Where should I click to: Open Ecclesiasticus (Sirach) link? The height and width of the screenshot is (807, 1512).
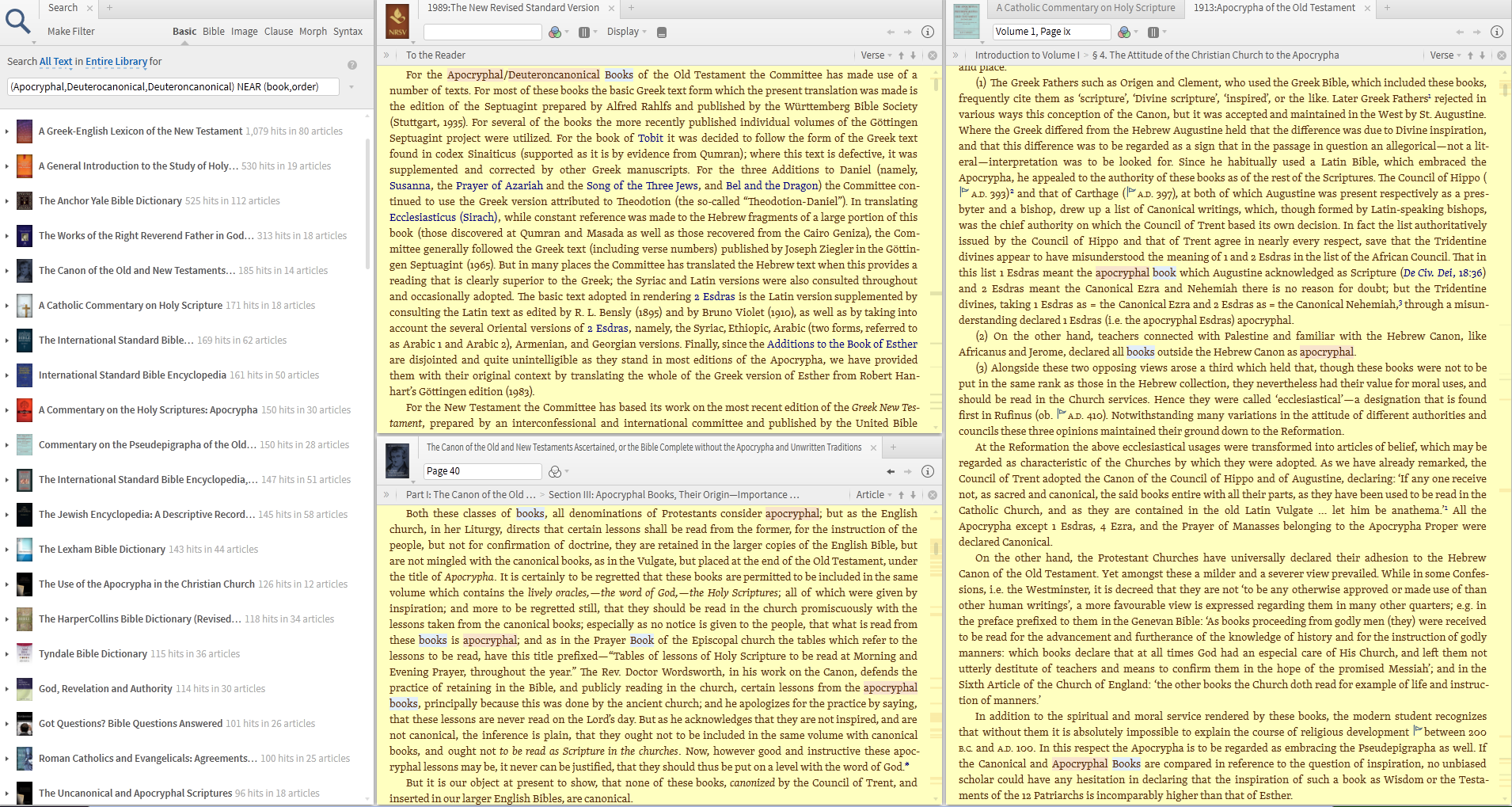click(x=443, y=217)
